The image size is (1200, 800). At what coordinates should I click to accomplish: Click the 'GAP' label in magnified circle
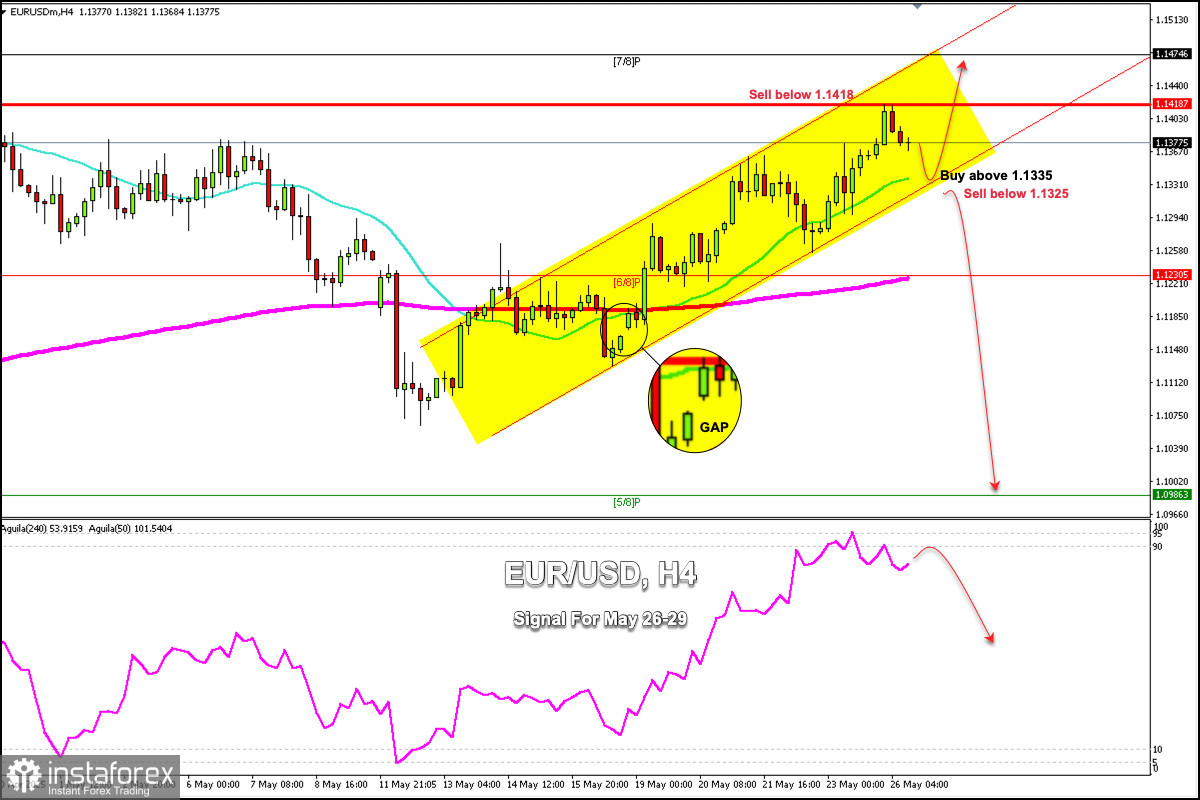pos(714,425)
